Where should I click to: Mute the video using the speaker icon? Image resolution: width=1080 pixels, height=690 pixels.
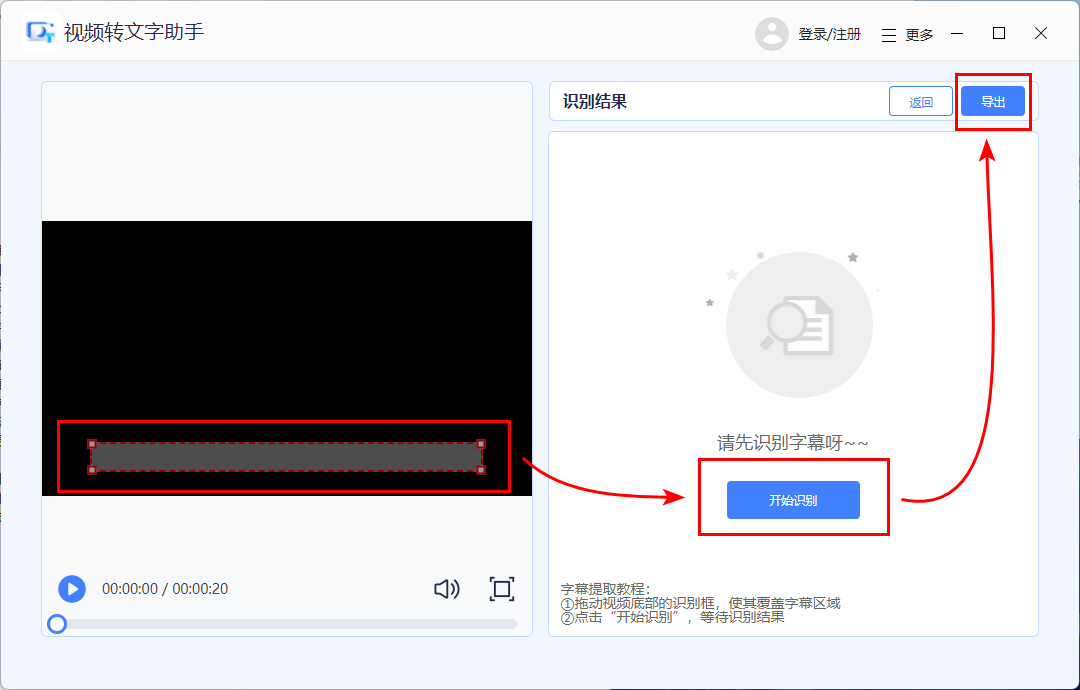(x=447, y=589)
